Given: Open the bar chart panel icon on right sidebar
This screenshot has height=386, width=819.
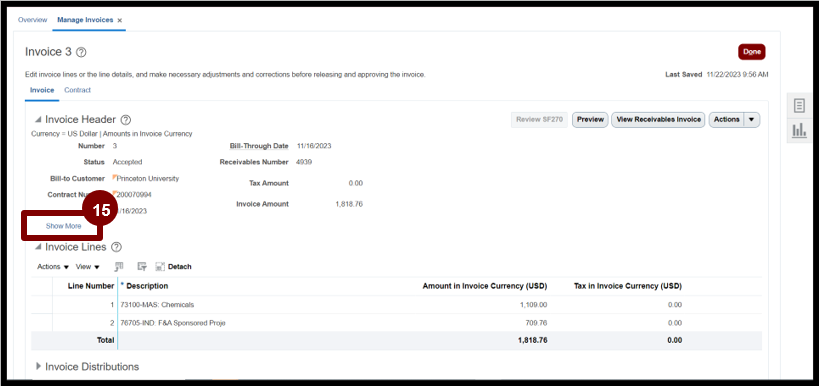Looking at the screenshot, I should [799, 131].
